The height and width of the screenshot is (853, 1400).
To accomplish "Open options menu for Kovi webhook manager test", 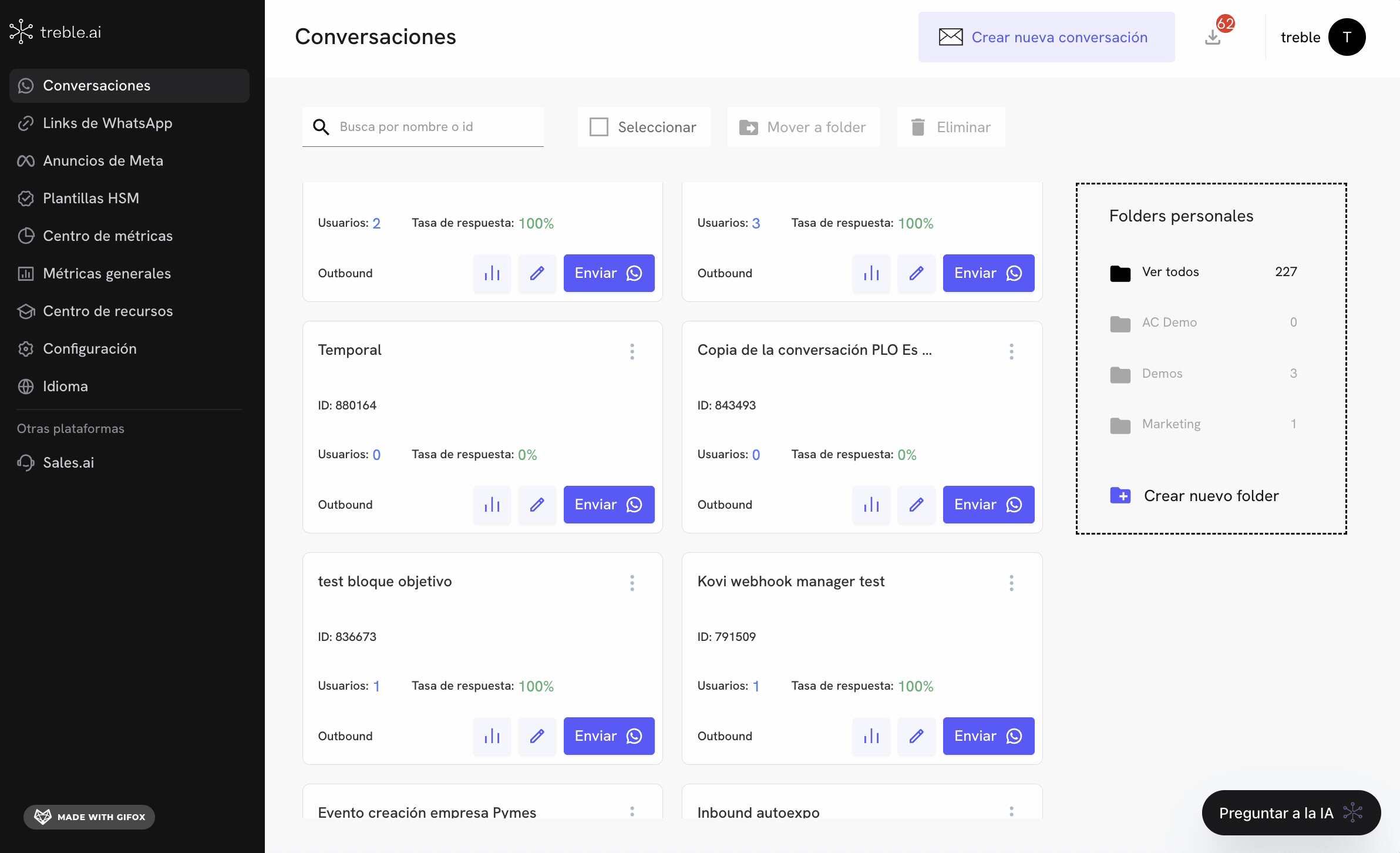I will pyautogui.click(x=1011, y=583).
